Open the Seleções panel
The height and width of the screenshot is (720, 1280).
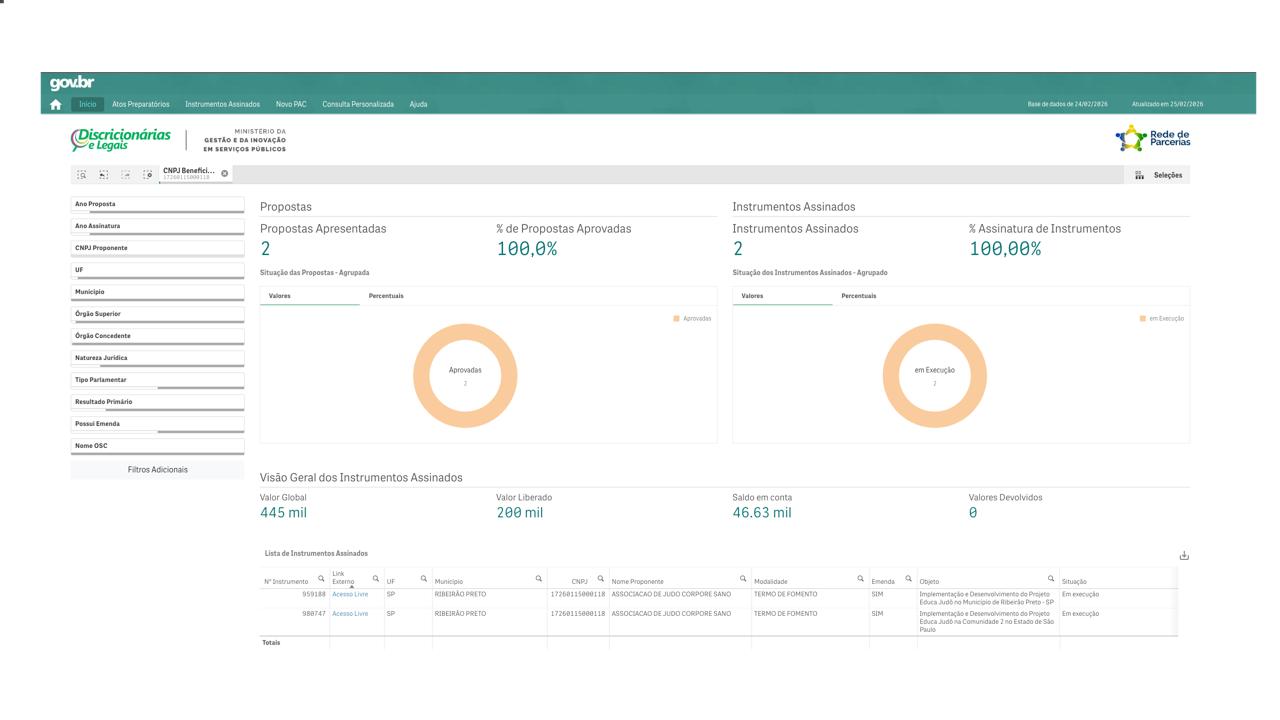point(1159,175)
